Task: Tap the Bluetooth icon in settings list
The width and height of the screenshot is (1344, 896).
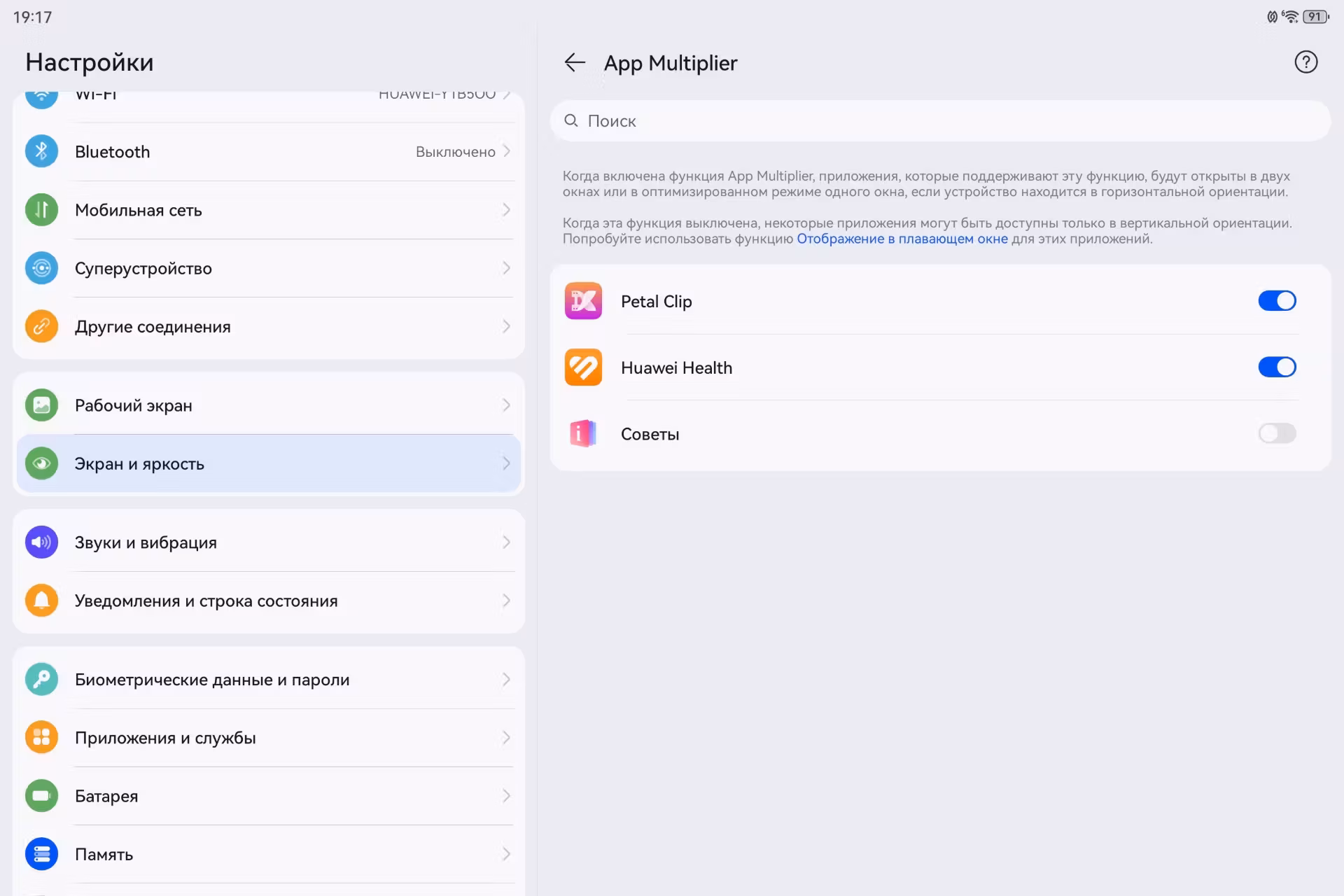Action: [x=41, y=151]
